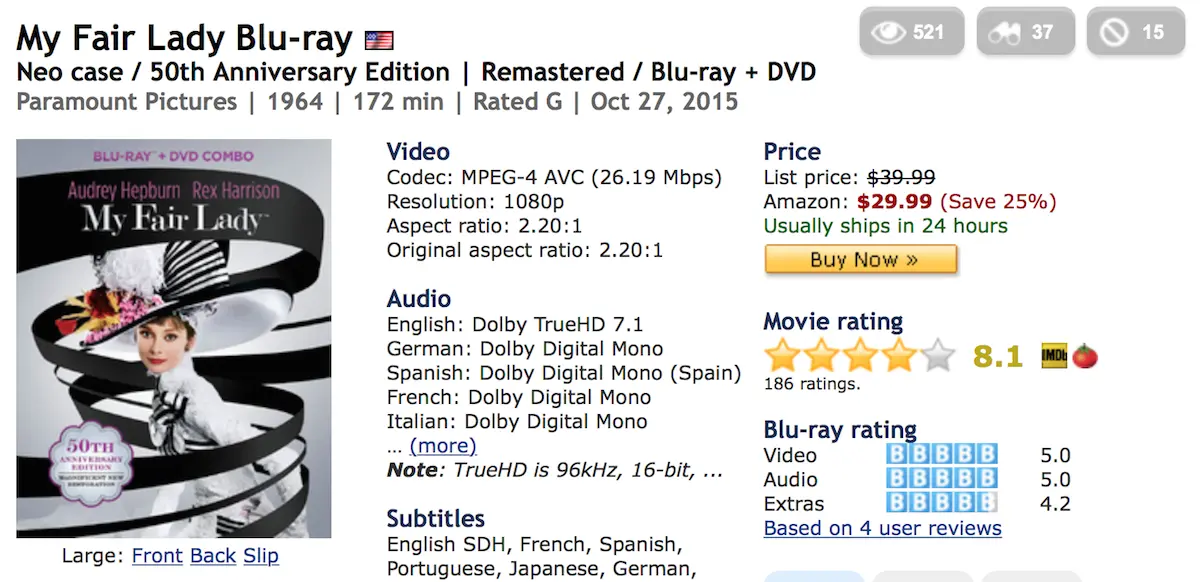Open the IMDb icon next to movie rating
1200x582 pixels.
coord(1054,355)
